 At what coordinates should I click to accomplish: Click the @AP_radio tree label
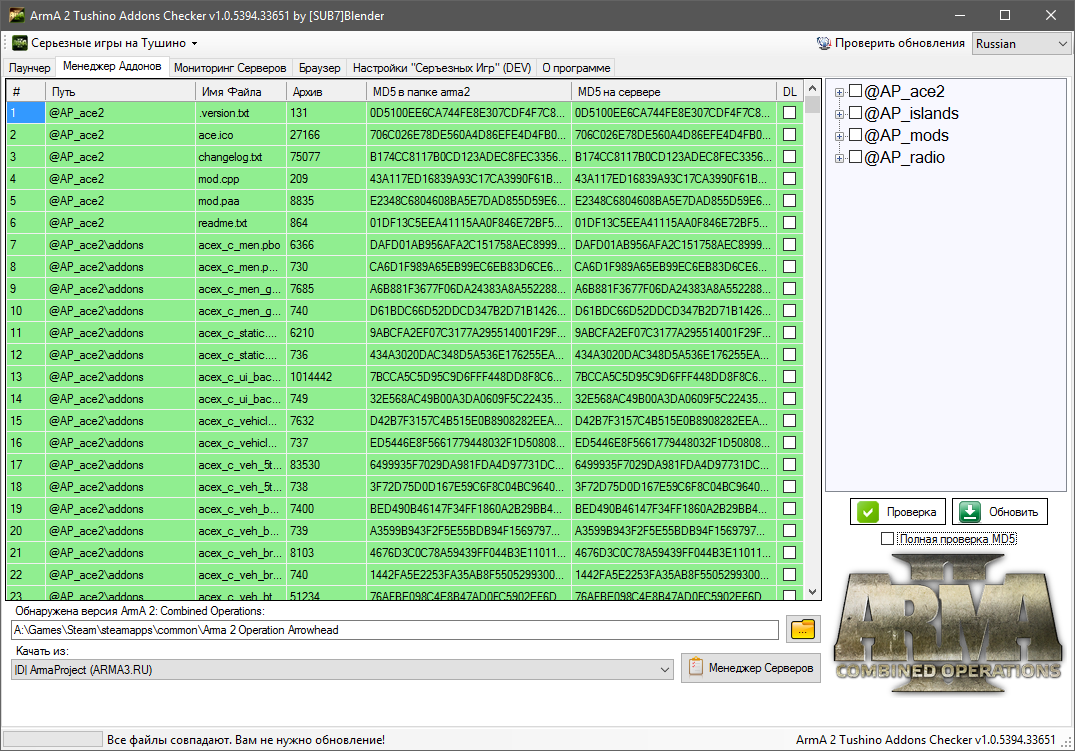coord(904,157)
